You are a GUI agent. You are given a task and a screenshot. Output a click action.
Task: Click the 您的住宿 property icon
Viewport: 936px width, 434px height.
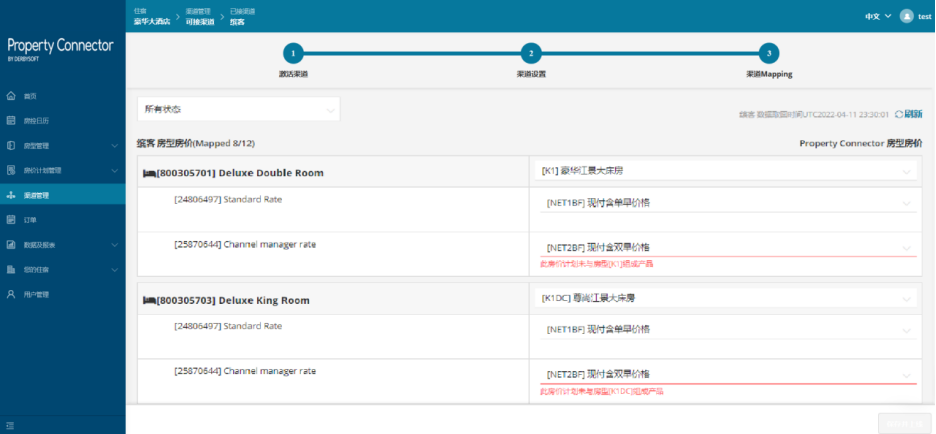pyautogui.click(x=11, y=270)
